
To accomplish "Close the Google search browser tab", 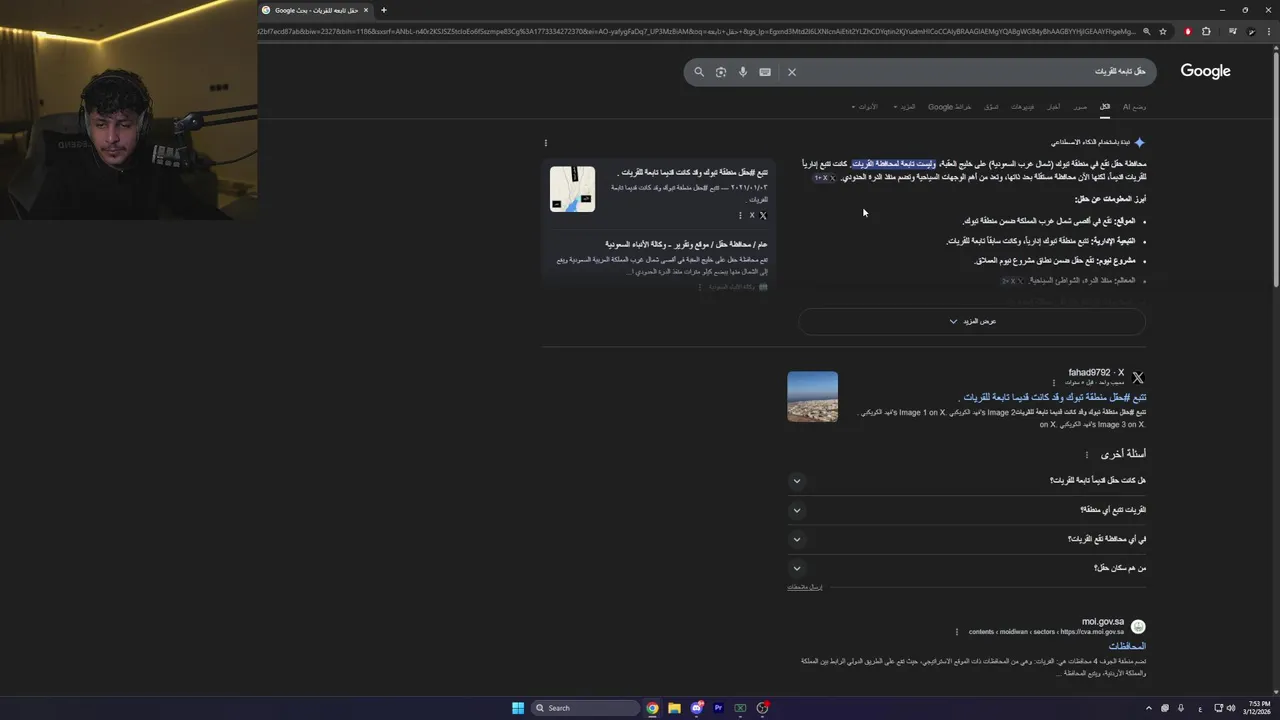I will (x=366, y=10).
